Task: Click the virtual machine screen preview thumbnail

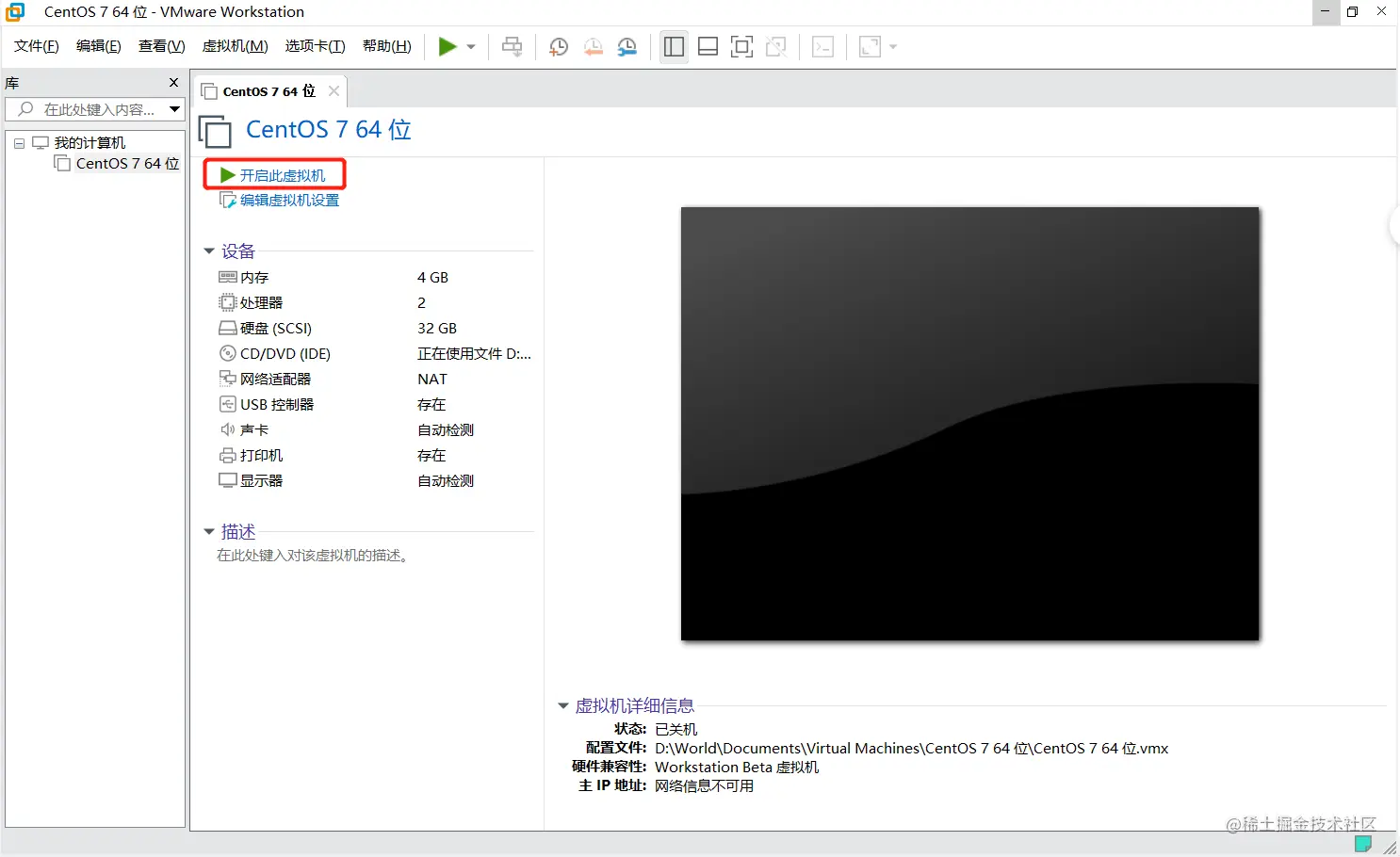Action: (970, 424)
